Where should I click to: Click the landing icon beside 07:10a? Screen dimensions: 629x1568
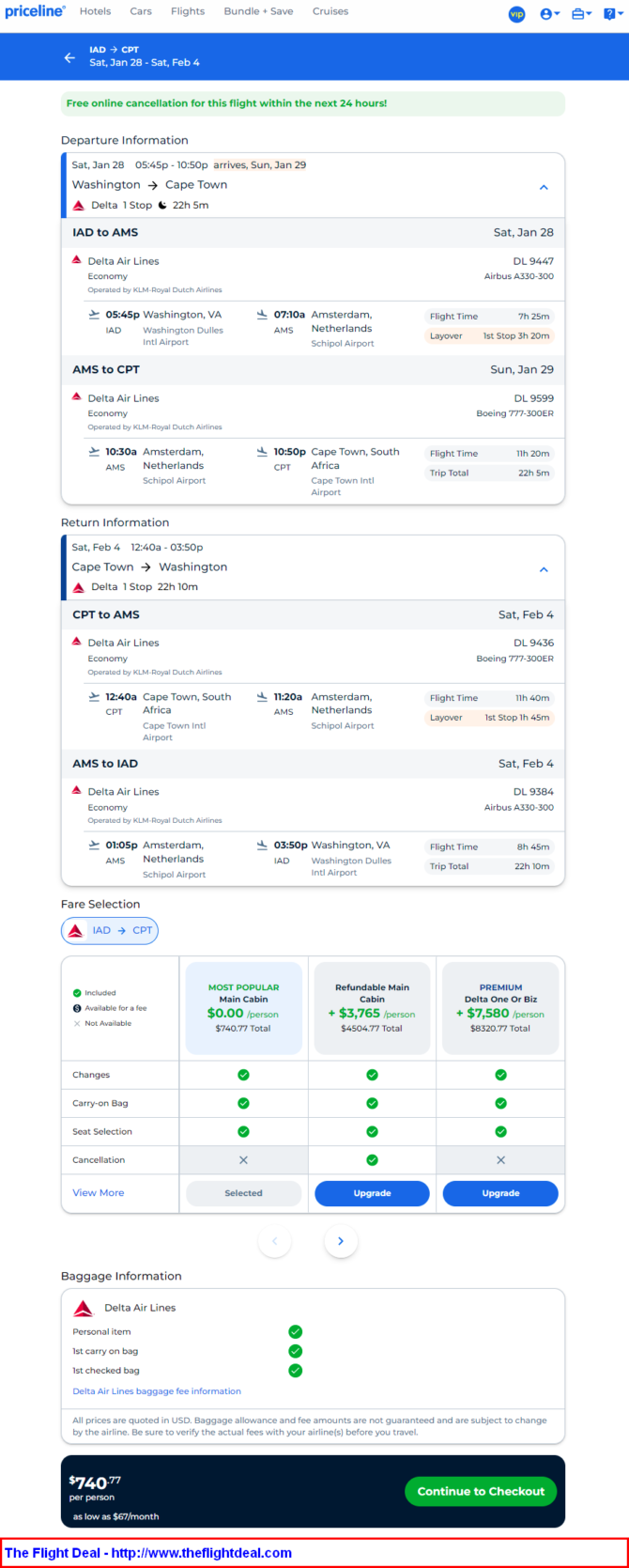262,315
